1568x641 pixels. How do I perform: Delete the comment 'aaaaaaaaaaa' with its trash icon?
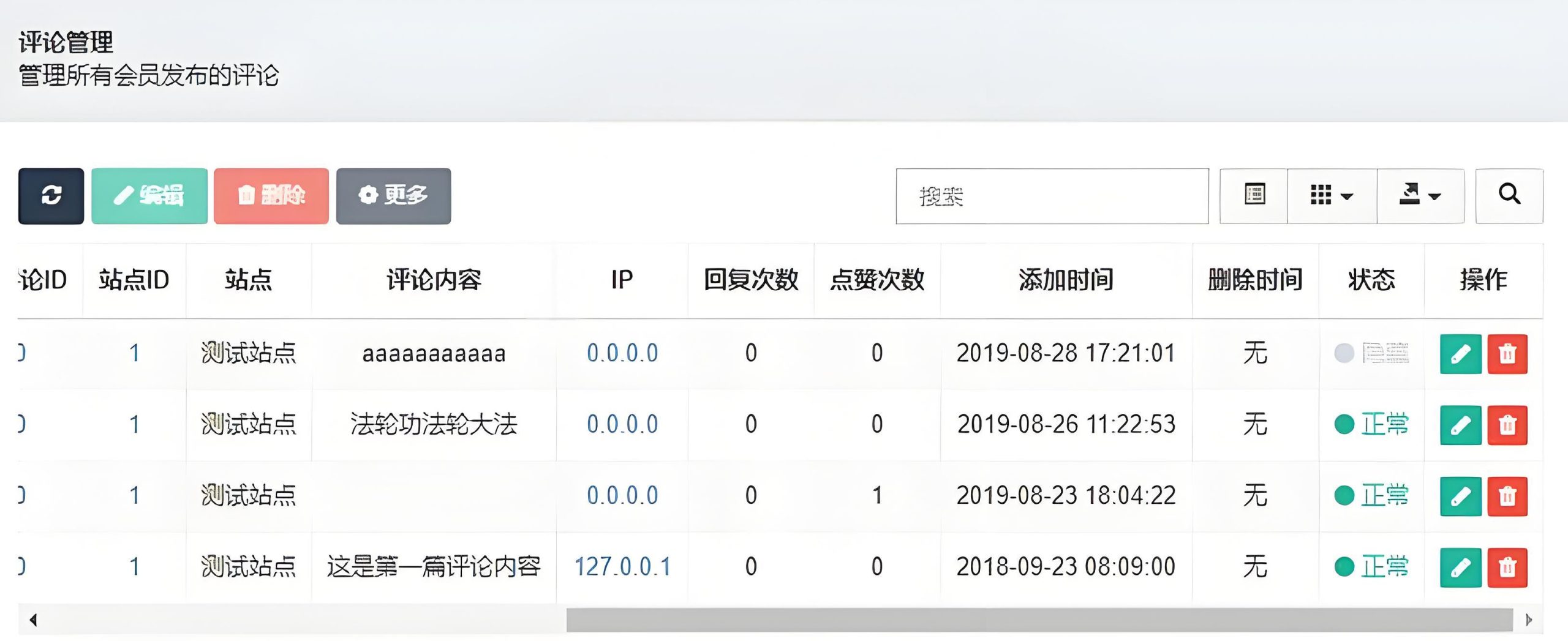[x=1507, y=353]
